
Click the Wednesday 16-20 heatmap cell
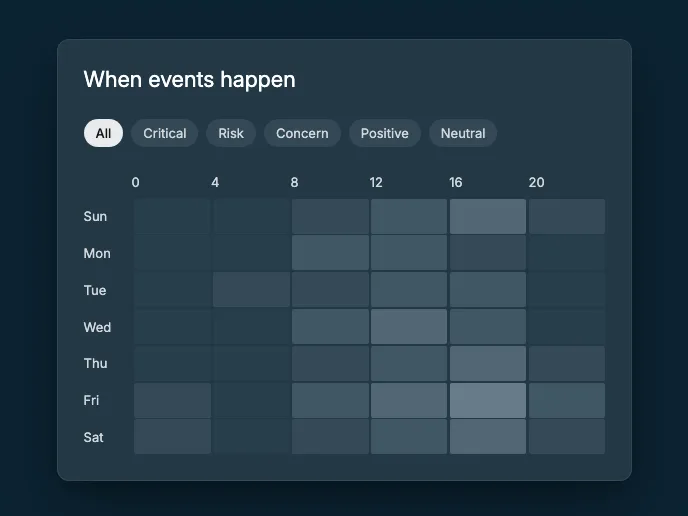coord(488,326)
